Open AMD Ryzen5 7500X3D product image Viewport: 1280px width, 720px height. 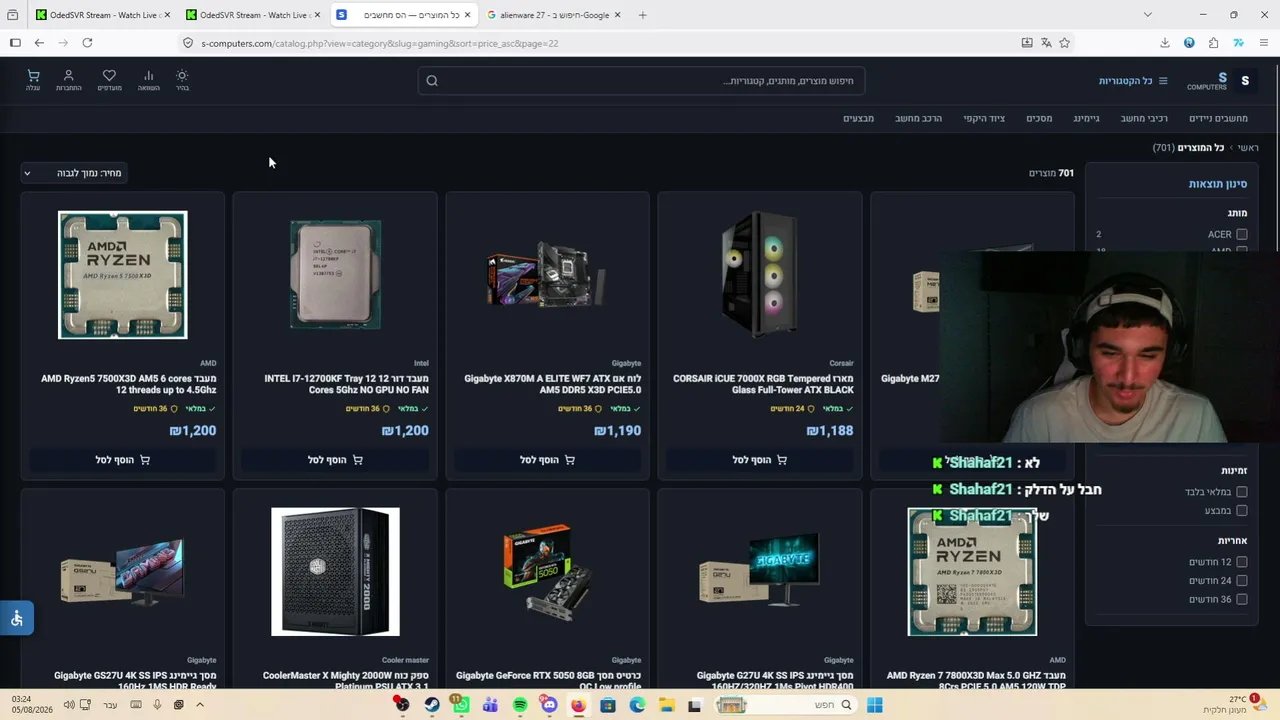point(123,275)
